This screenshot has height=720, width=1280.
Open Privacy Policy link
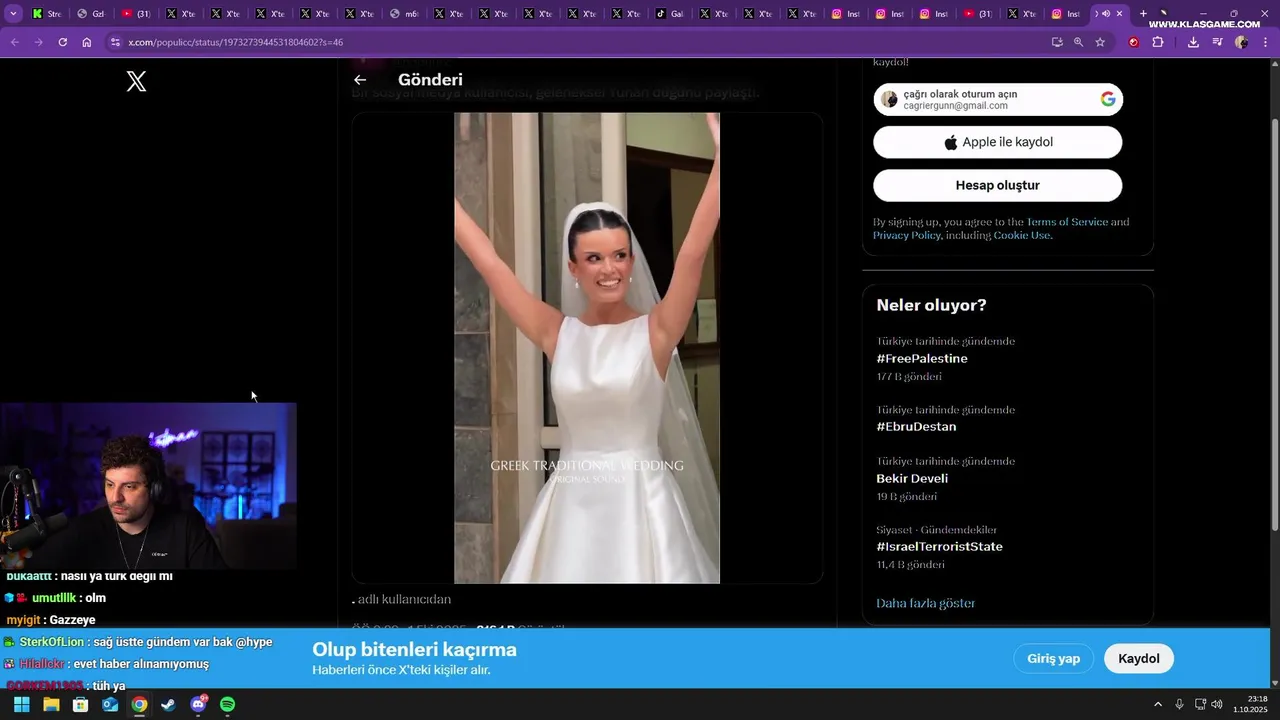point(906,235)
